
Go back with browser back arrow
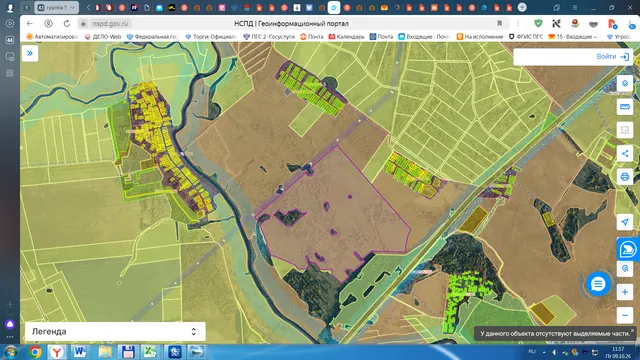30,24
